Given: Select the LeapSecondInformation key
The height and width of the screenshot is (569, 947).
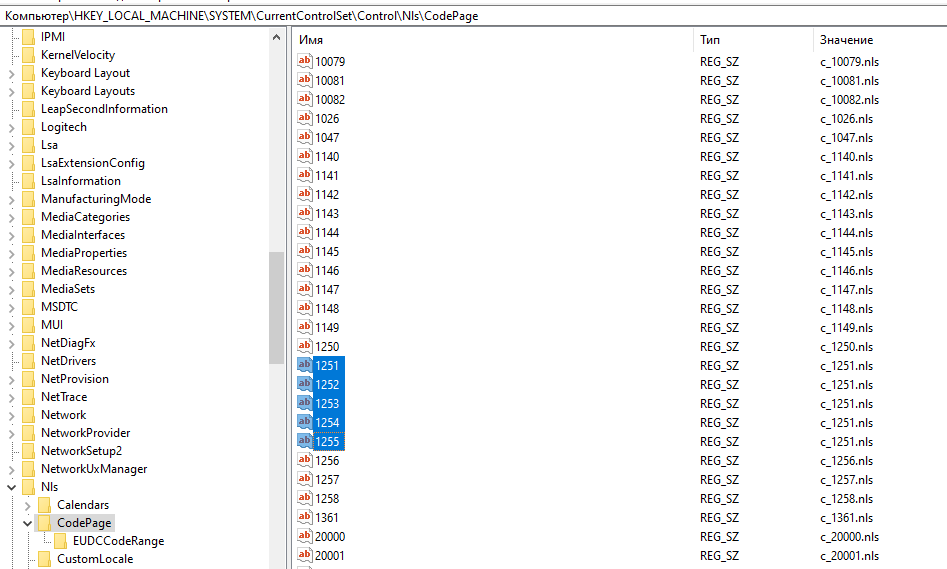Looking at the screenshot, I should coord(104,109).
